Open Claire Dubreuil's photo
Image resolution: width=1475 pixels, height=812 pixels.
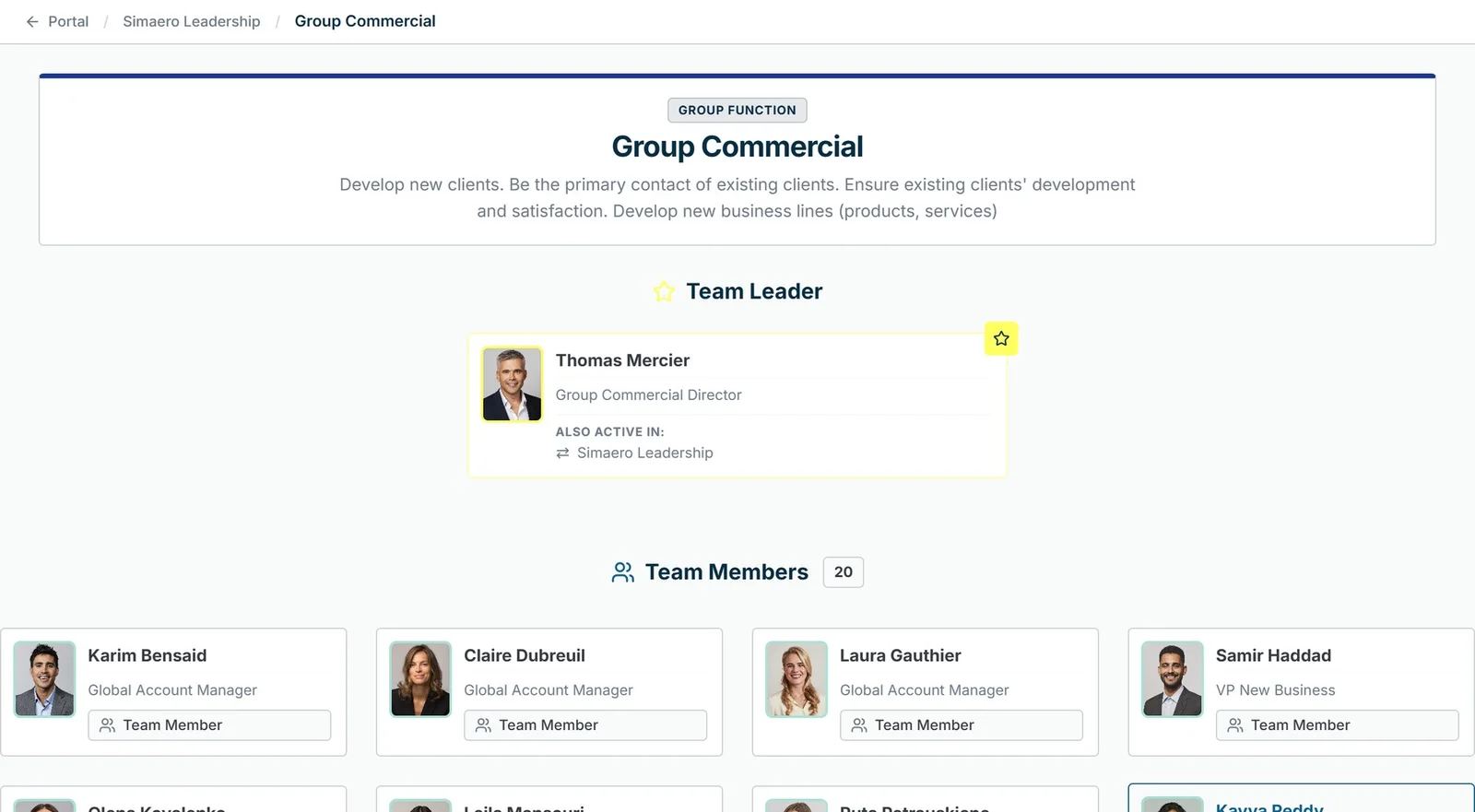point(420,679)
